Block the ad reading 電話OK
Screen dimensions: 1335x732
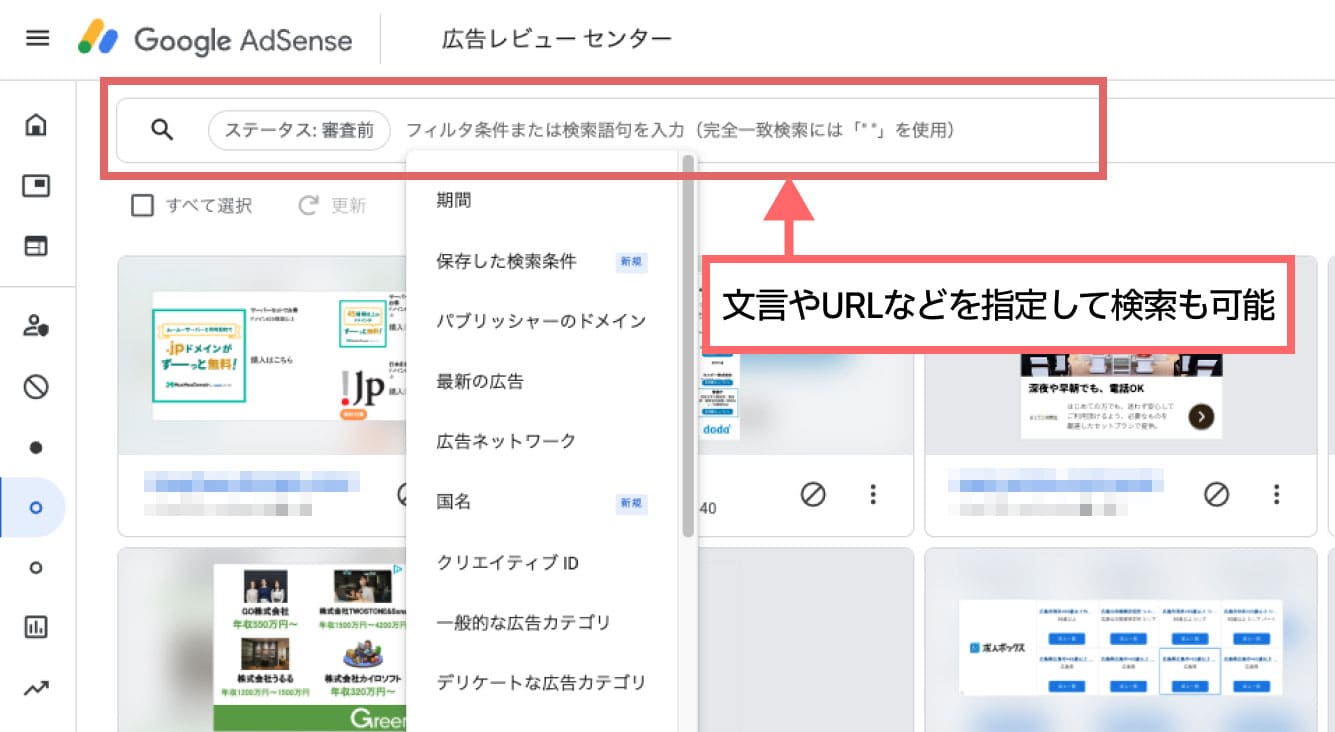[1216, 494]
